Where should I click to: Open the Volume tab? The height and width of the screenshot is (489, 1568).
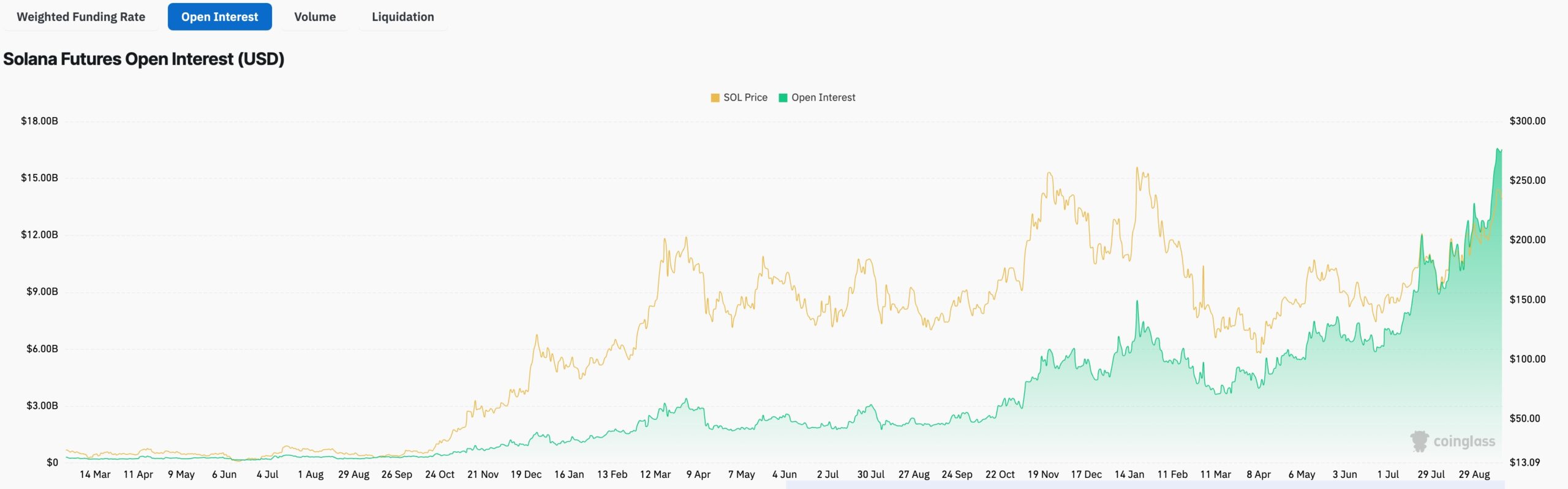[314, 17]
